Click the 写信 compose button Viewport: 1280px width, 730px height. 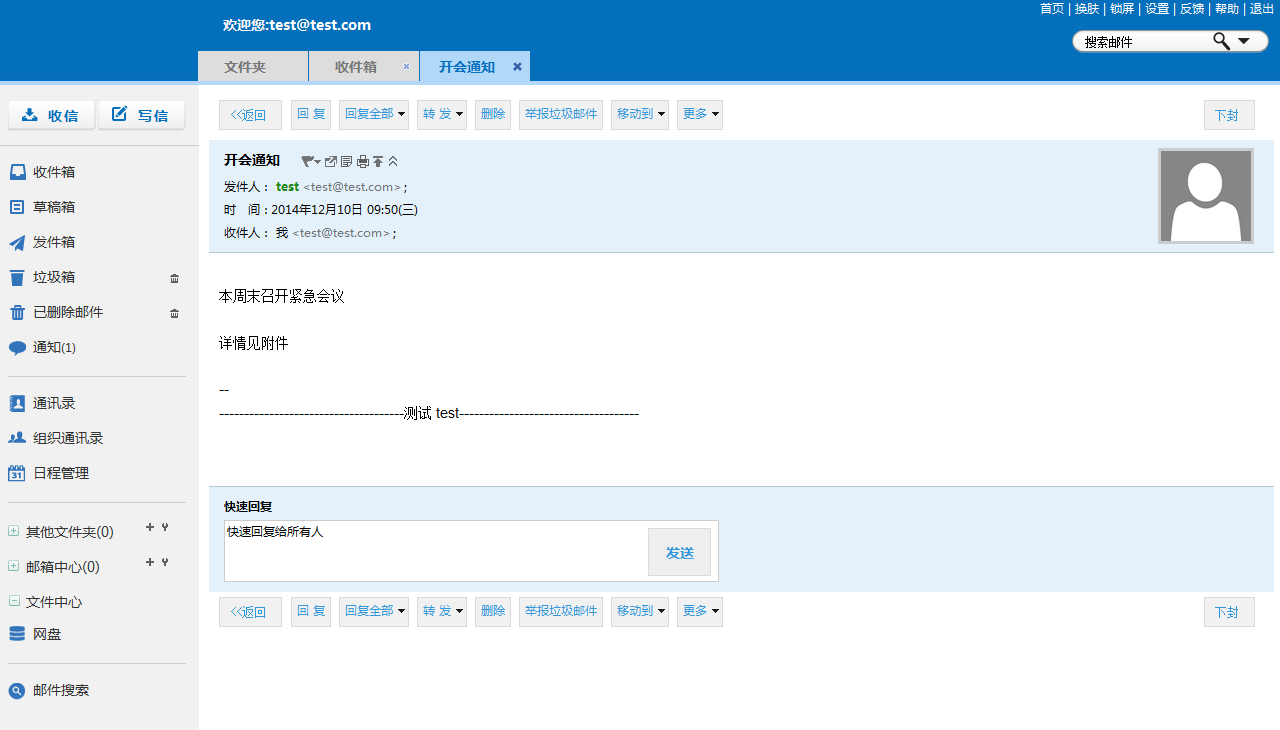(141, 115)
